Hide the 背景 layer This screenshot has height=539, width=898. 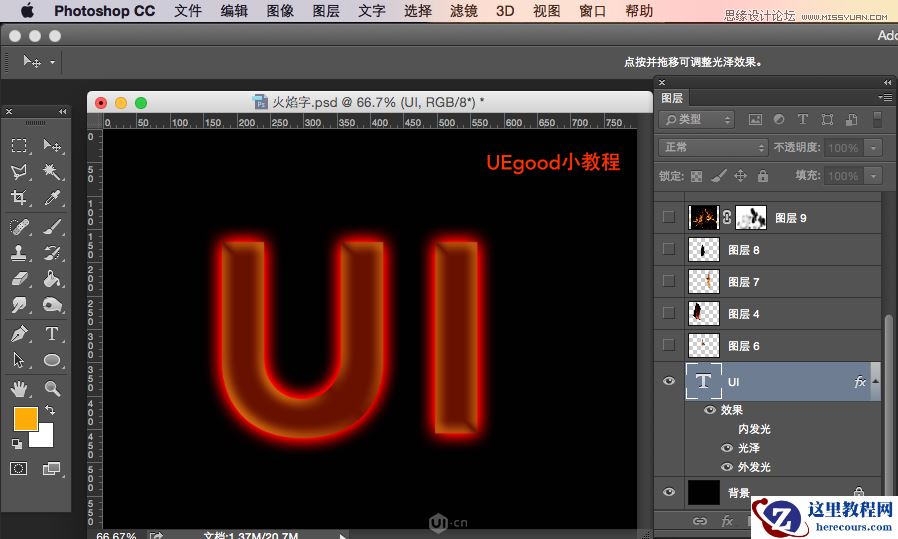point(668,492)
